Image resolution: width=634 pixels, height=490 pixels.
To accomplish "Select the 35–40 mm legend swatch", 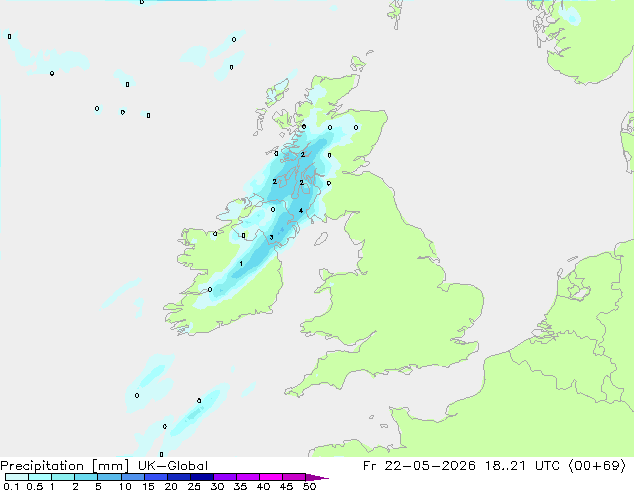I will (247, 477).
